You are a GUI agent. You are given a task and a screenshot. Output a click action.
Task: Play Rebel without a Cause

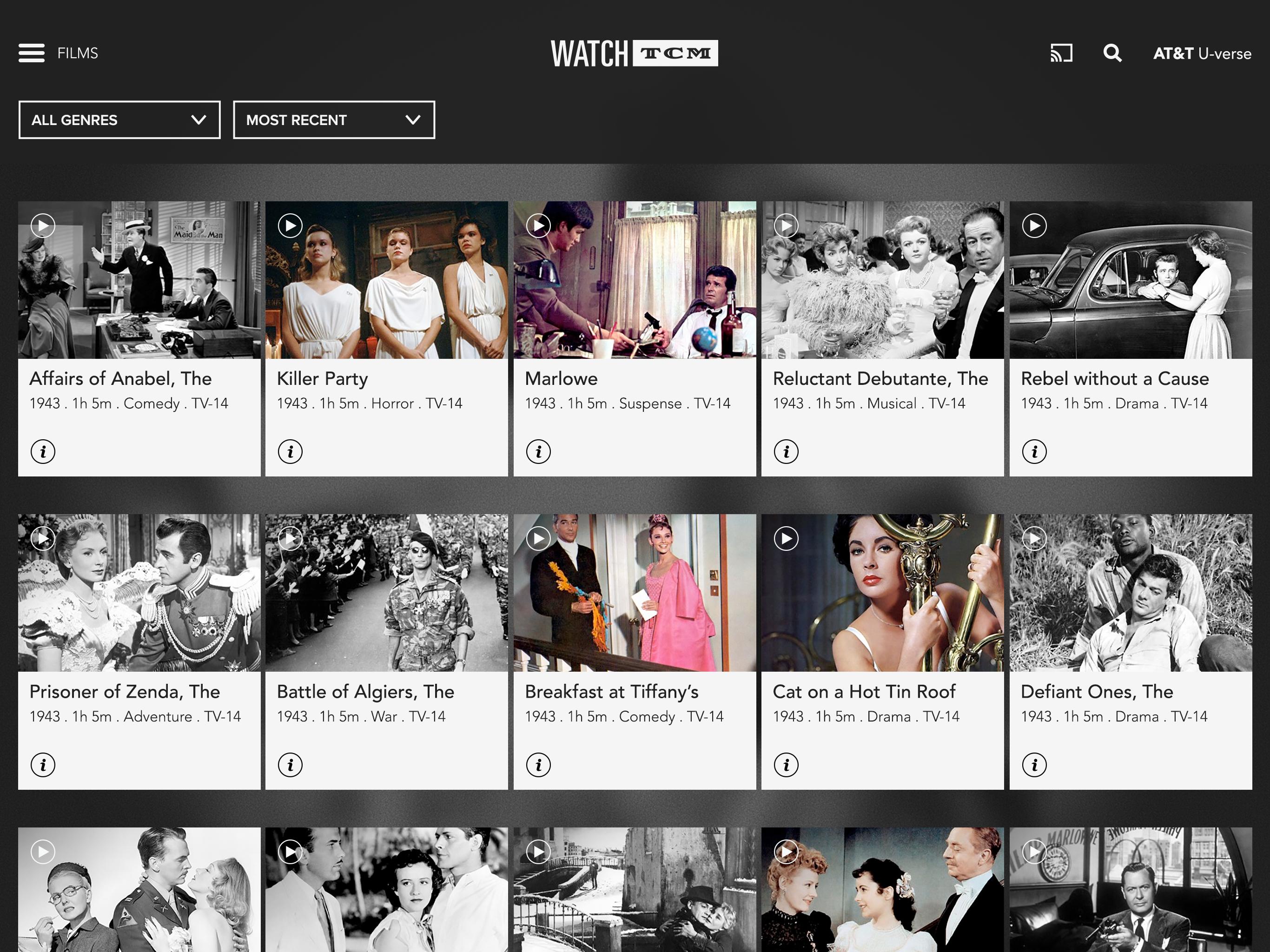click(x=1035, y=225)
